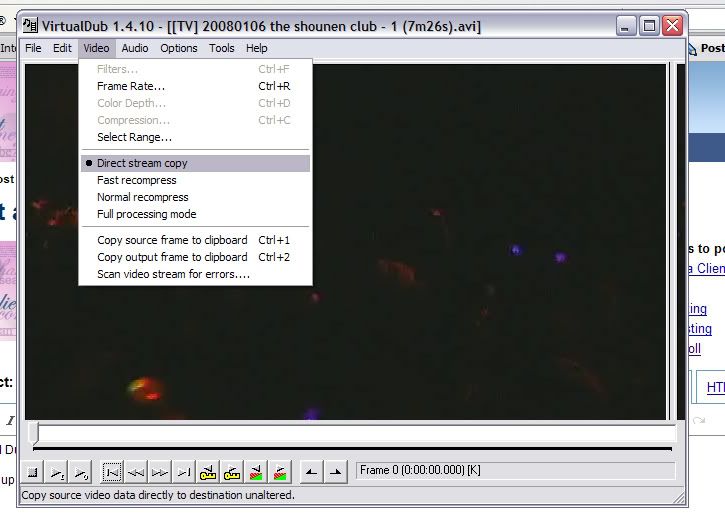Open the 'oll' link in background page
This screenshot has height=513, width=725.
(x=695, y=349)
